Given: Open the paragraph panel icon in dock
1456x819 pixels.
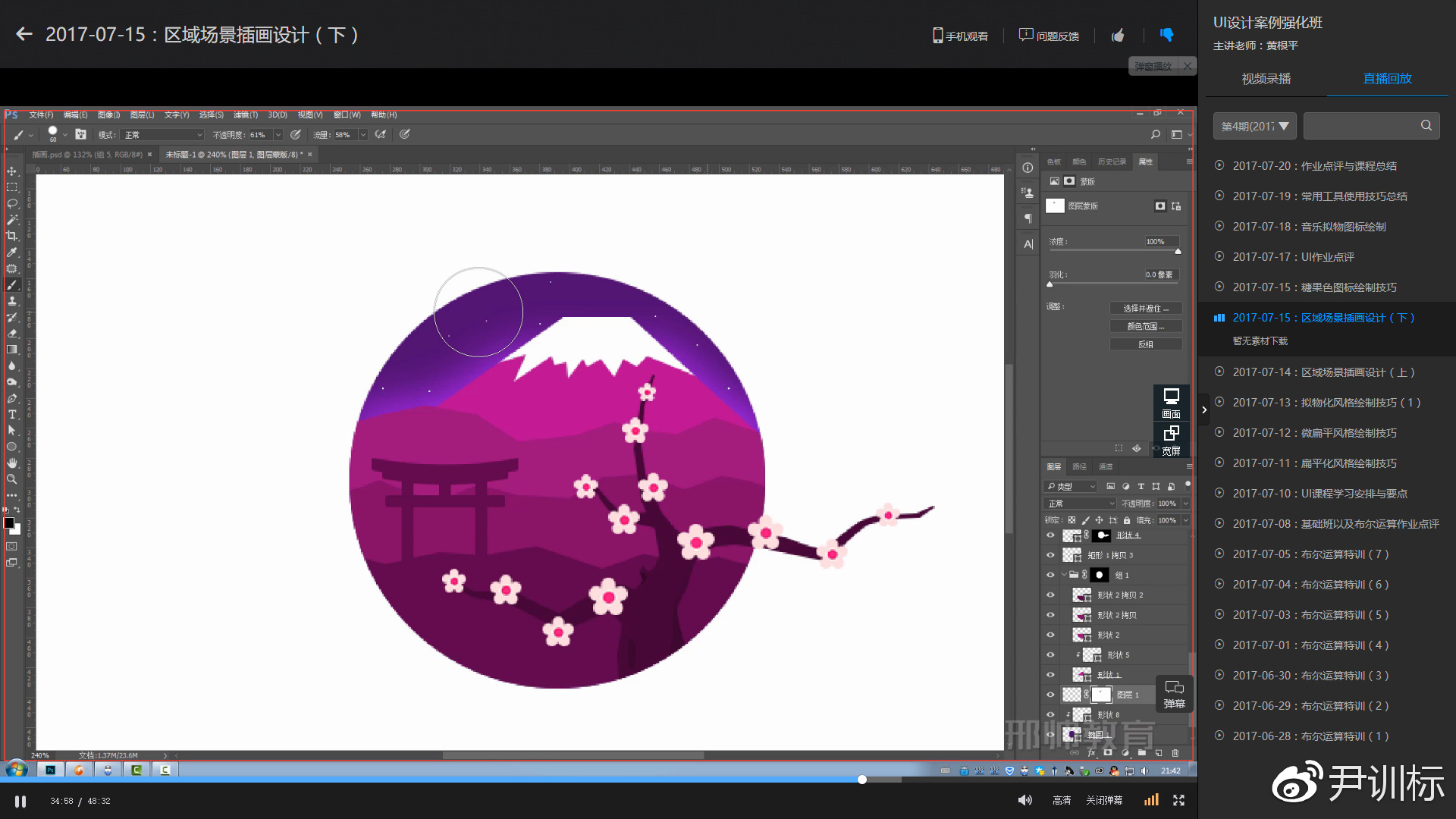Looking at the screenshot, I should tap(1028, 218).
